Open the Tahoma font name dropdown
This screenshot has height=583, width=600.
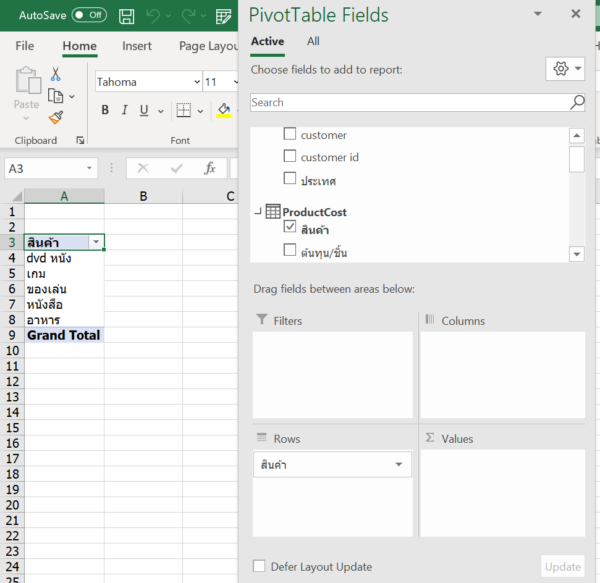tap(197, 81)
